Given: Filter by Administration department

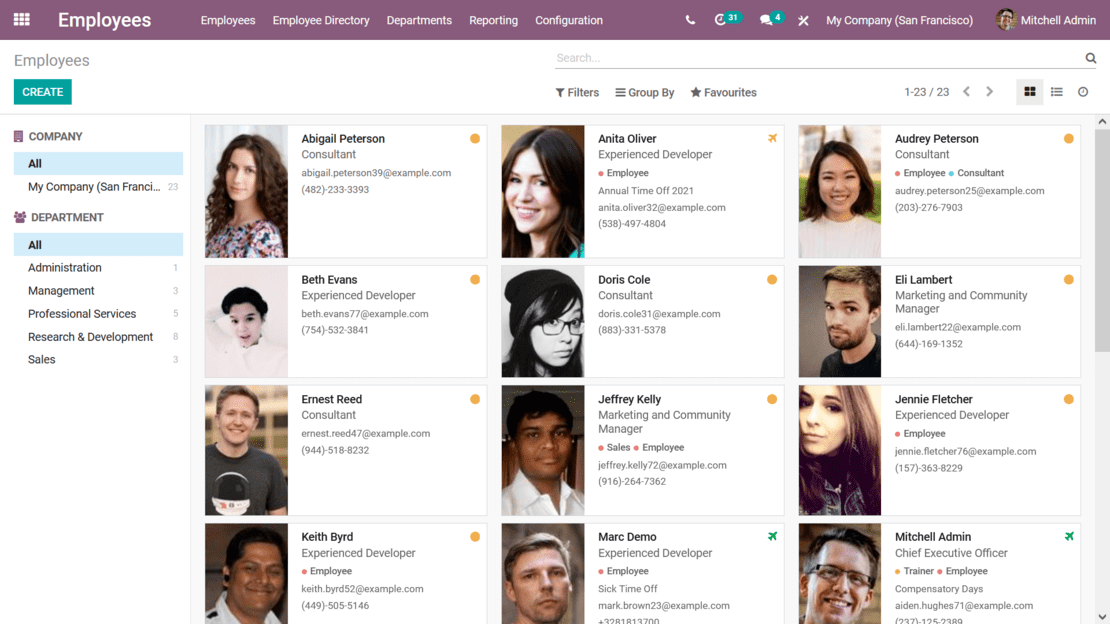Looking at the screenshot, I should (x=65, y=268).
